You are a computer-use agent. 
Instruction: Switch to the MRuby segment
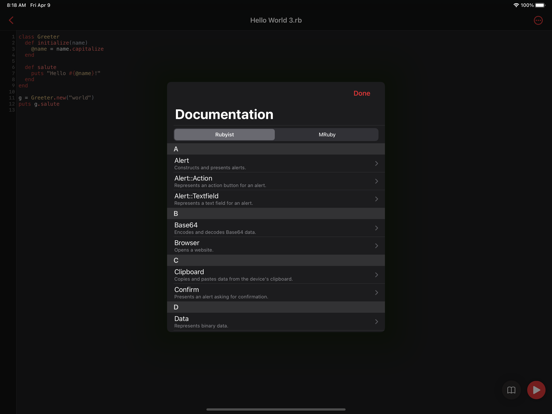point(327,134)
